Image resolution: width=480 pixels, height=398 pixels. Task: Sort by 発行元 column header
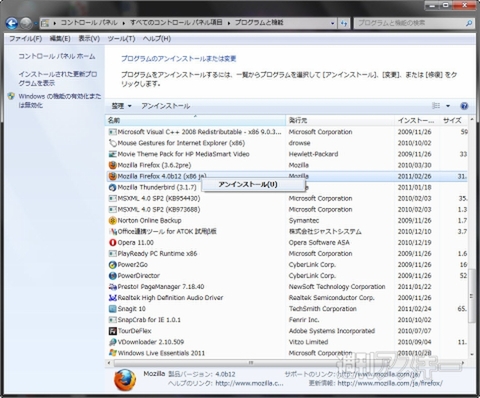tap(340, 120)
